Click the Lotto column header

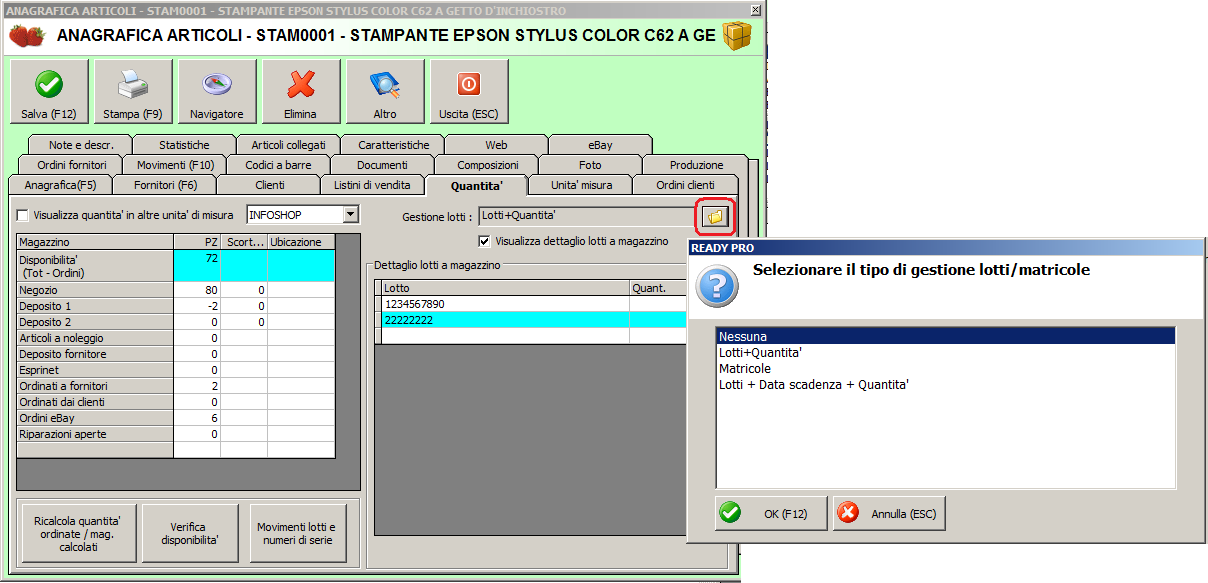point(506,288)
